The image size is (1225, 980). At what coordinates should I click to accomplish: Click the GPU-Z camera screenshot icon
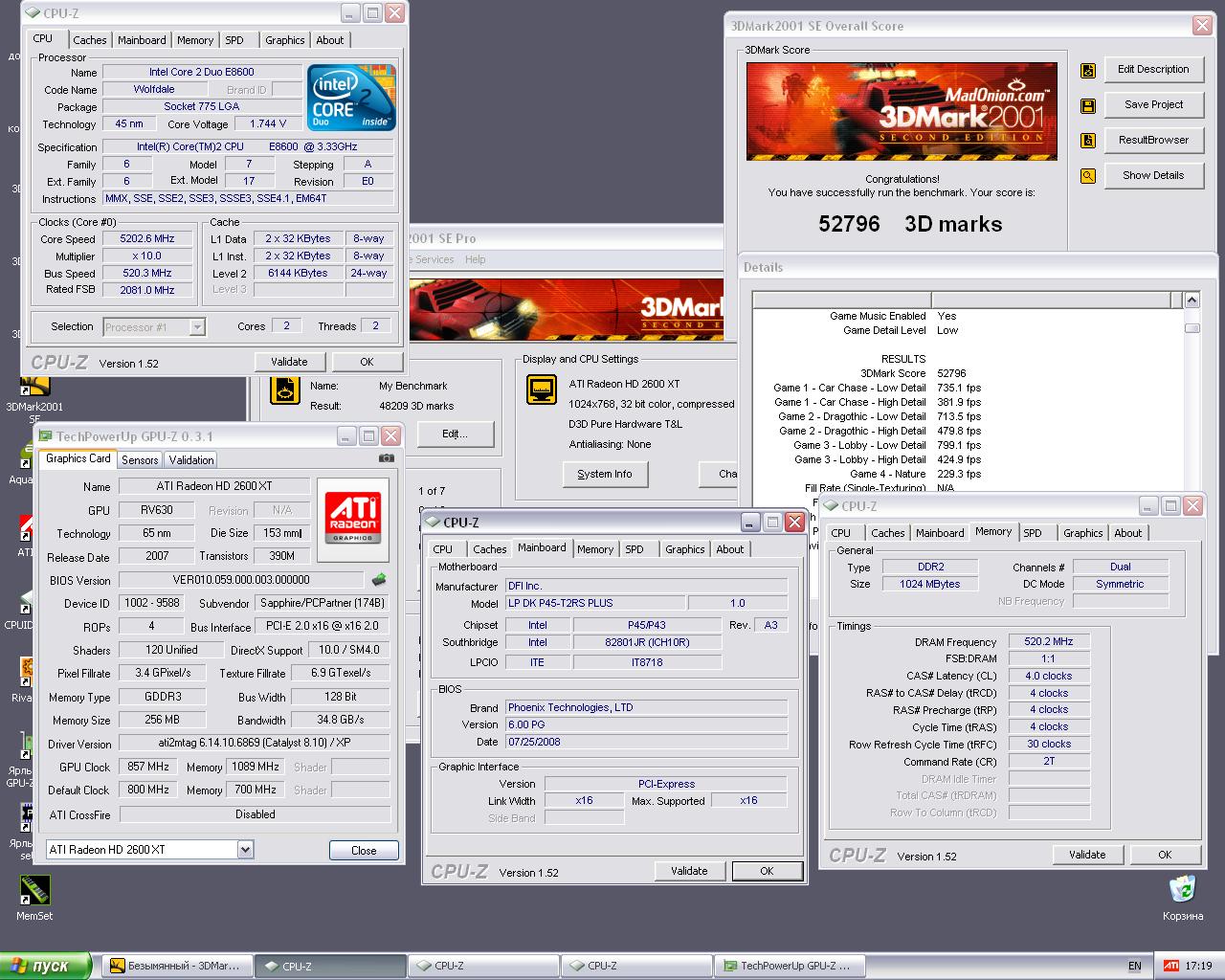click(x=386, y=458)
